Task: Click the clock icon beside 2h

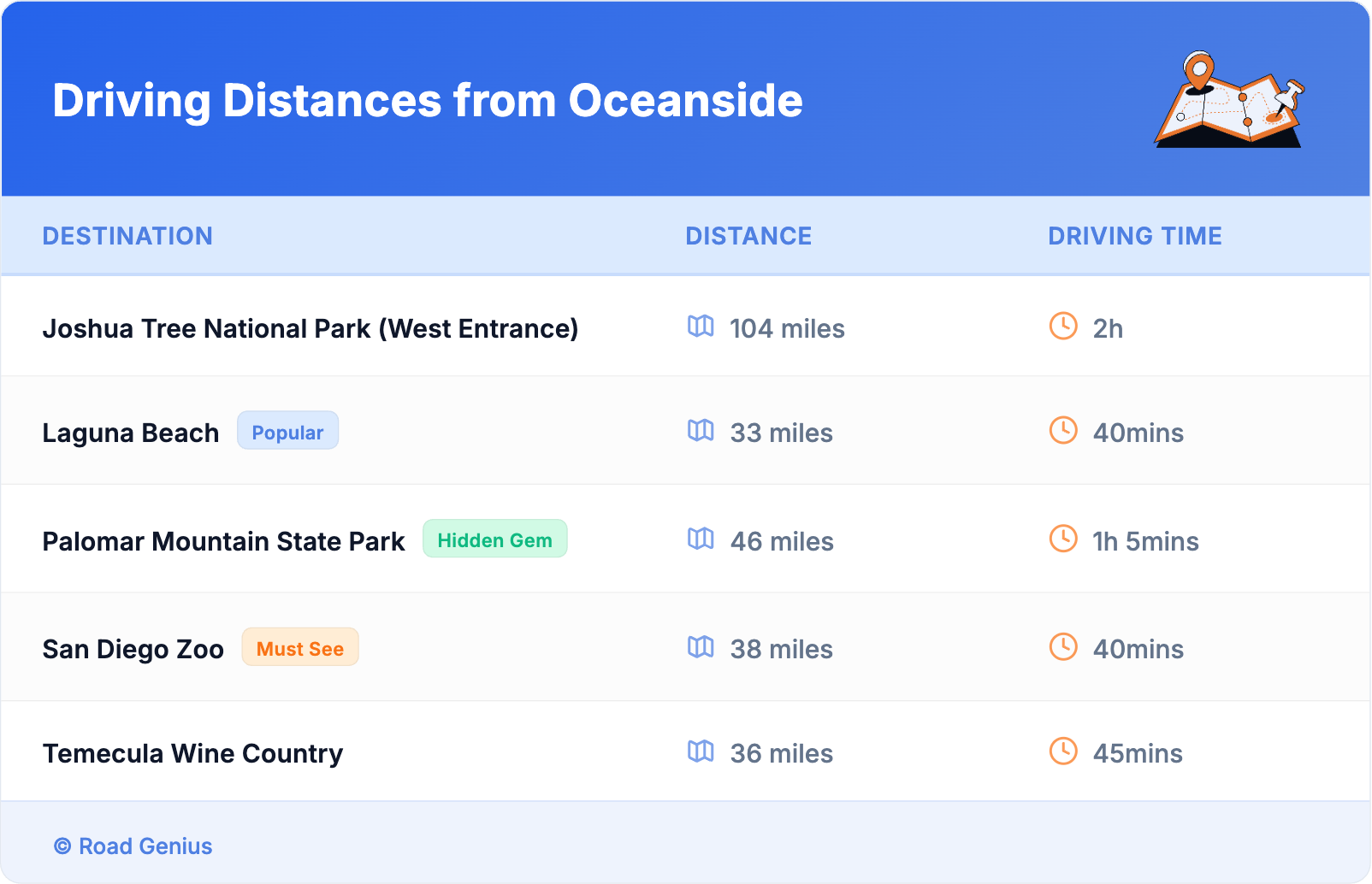Action: coord(1063,326)
